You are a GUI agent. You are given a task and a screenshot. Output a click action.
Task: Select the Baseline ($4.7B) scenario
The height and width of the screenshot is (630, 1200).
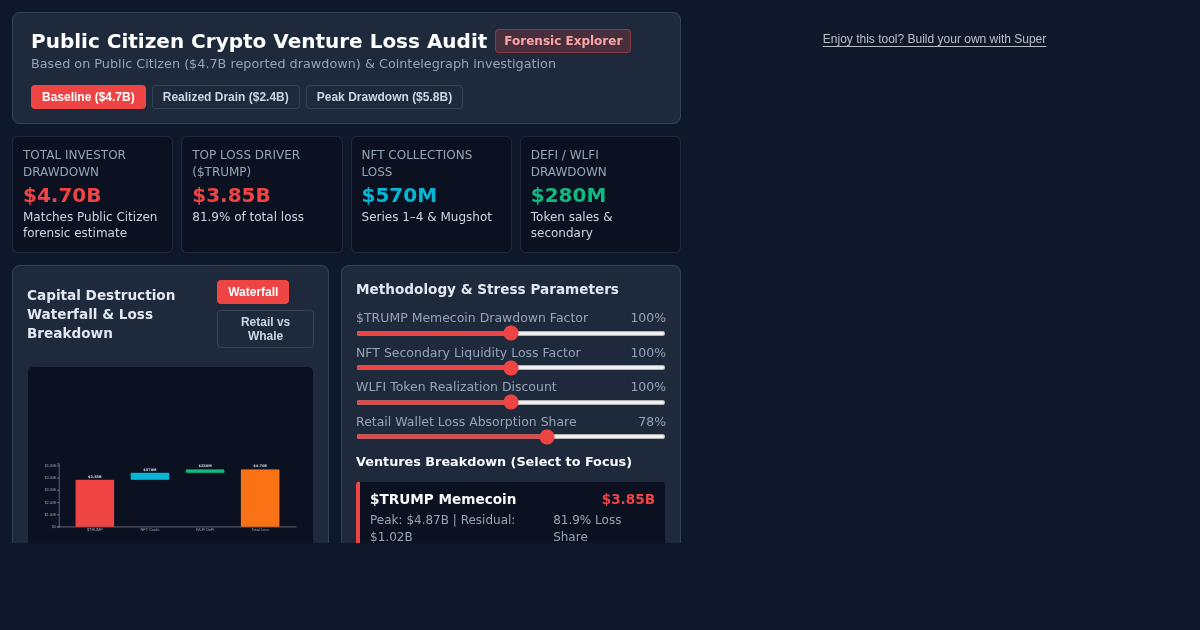tap(88, 97)
